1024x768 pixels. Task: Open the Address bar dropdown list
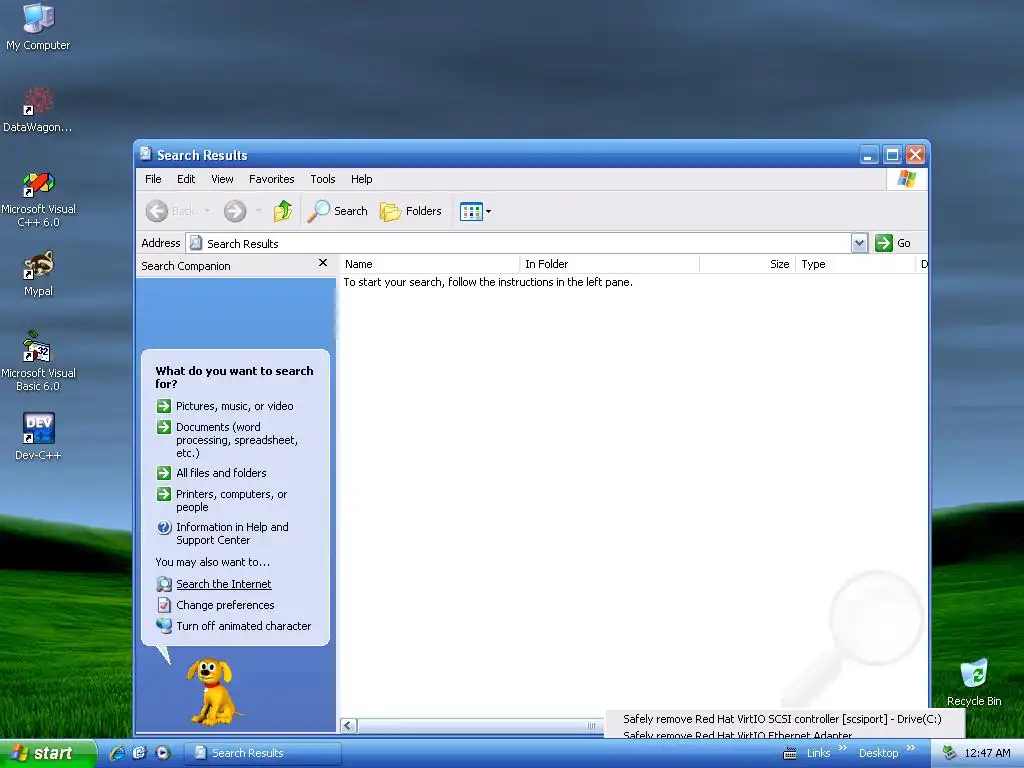(859, 243)
